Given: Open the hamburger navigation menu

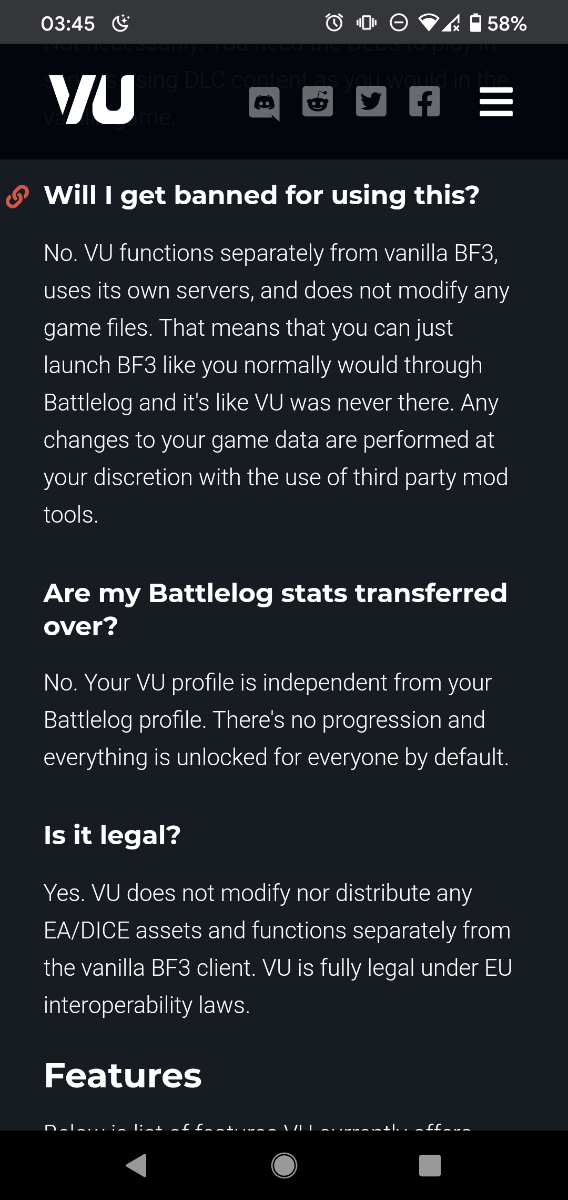Looking at the screenshot, I should coord(496,102).
